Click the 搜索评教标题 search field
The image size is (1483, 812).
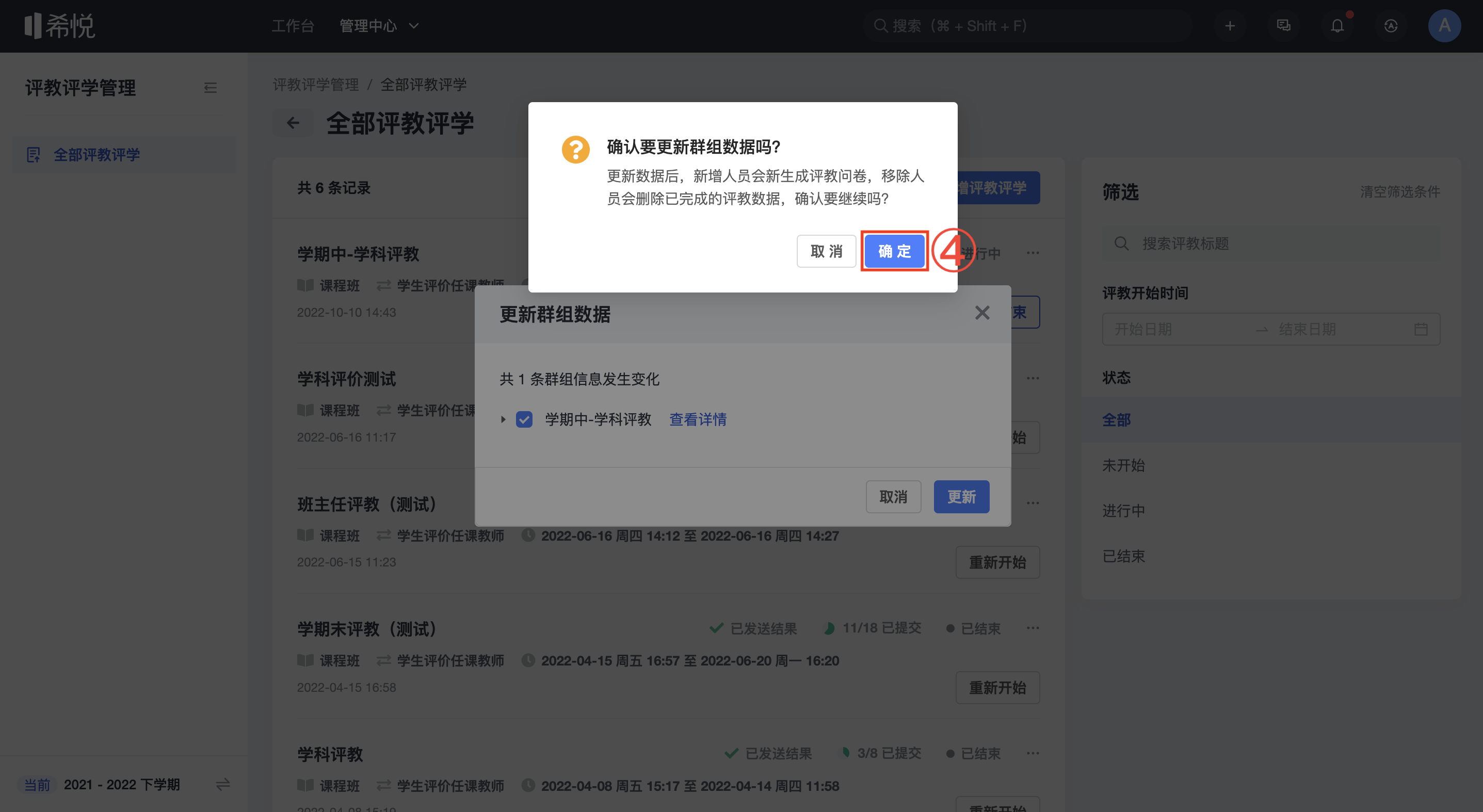point(1271,243)
